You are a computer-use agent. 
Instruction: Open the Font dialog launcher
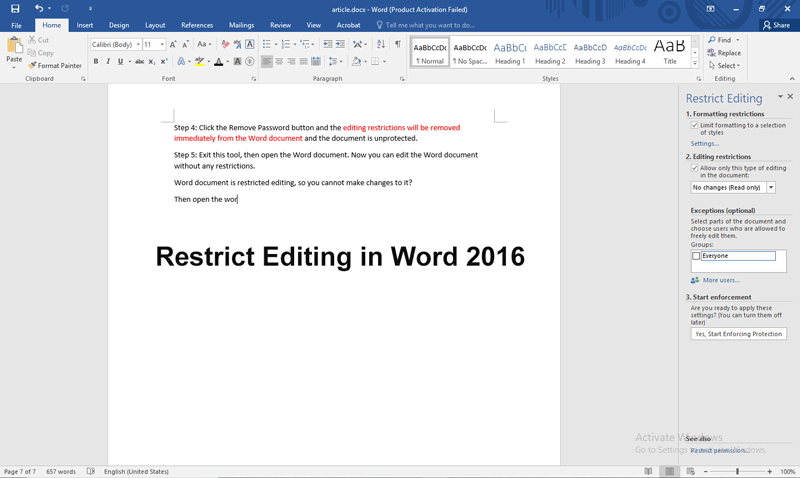coord(254,79)
